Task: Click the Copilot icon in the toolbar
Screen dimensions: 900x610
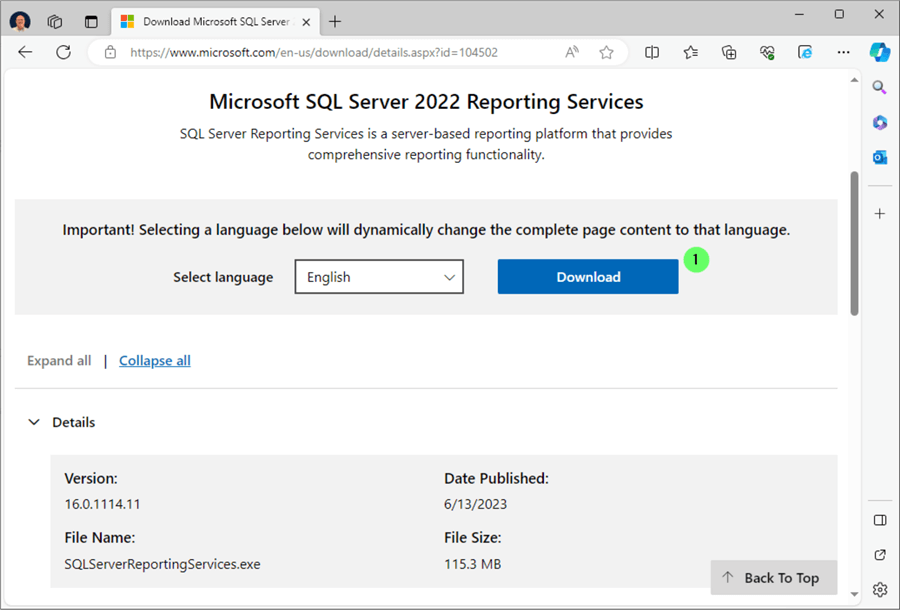Action: pos(879,52)
